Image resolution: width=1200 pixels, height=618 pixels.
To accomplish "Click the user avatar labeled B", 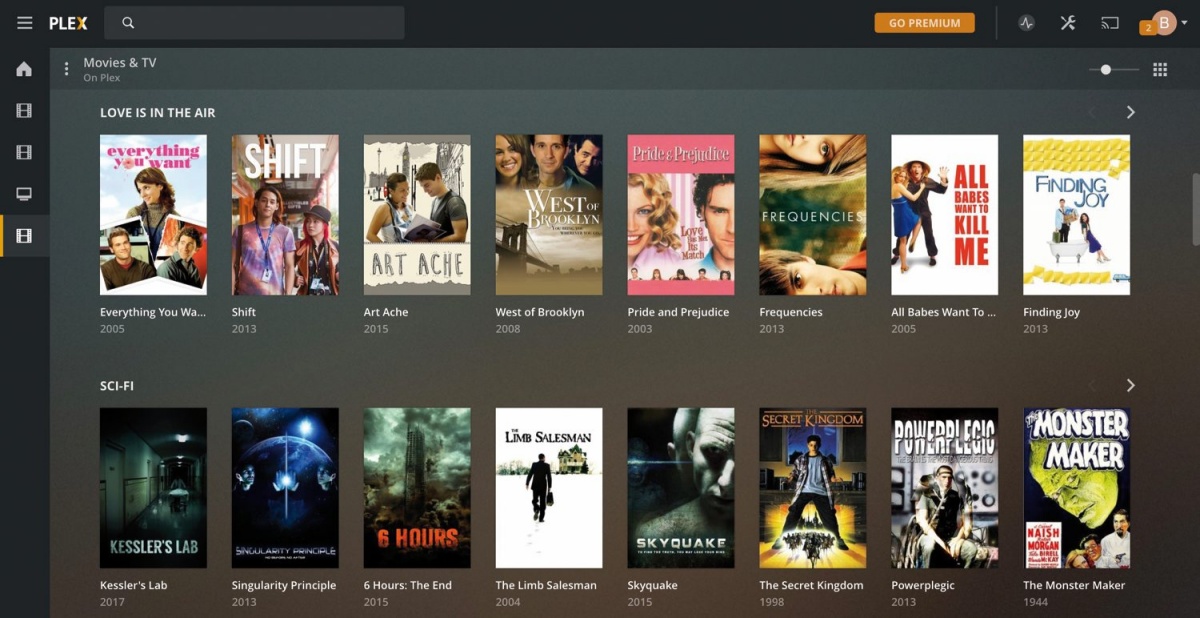I will (1164, 22).
